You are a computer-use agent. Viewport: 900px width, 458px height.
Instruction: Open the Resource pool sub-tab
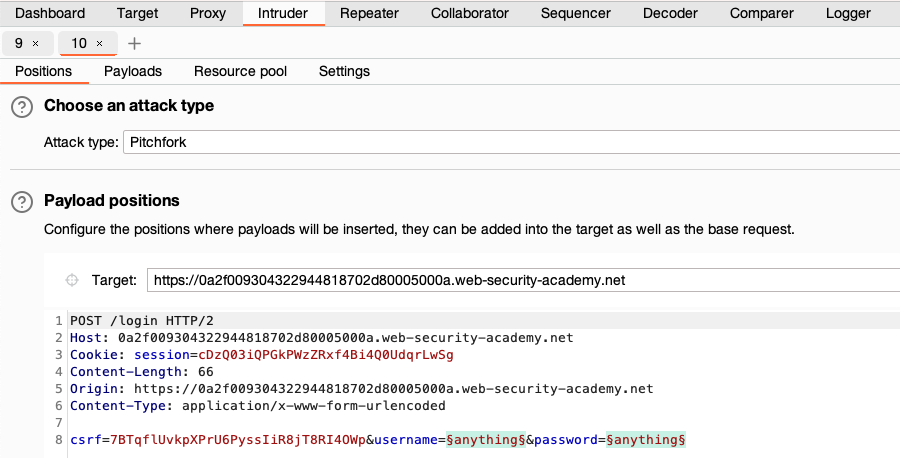point(240,72)
